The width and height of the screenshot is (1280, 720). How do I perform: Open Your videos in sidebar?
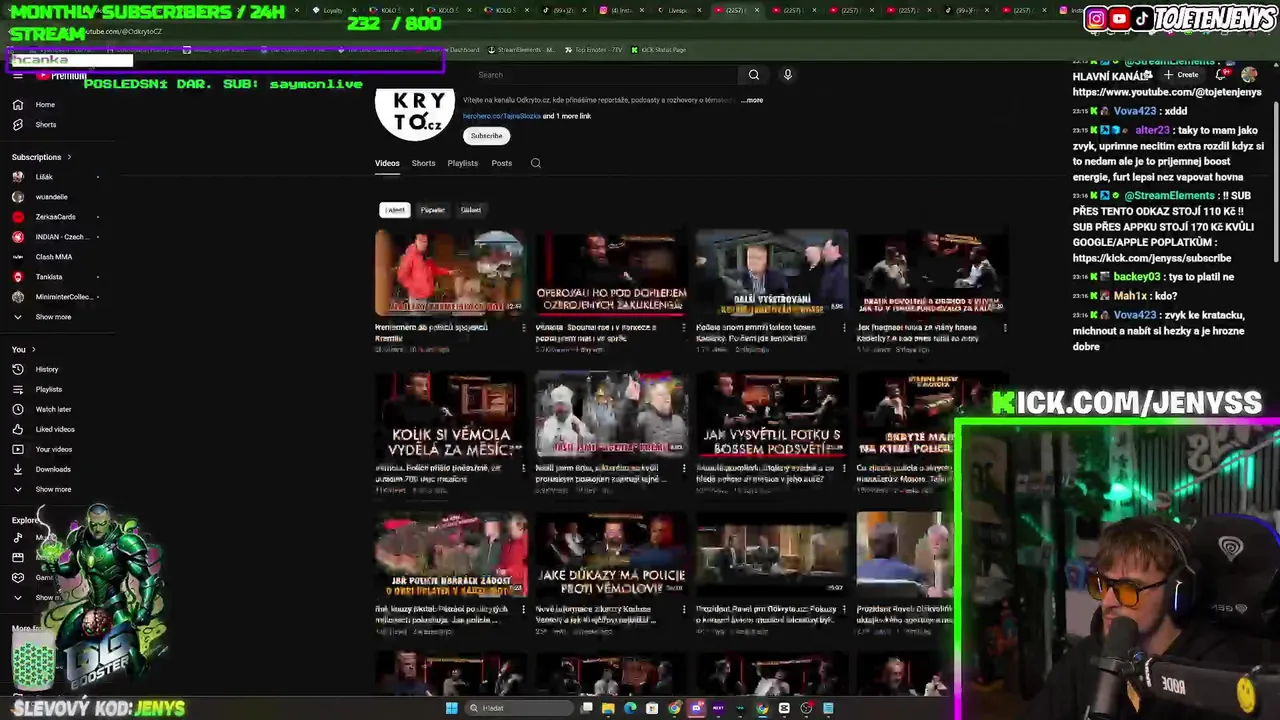[53, 450]
